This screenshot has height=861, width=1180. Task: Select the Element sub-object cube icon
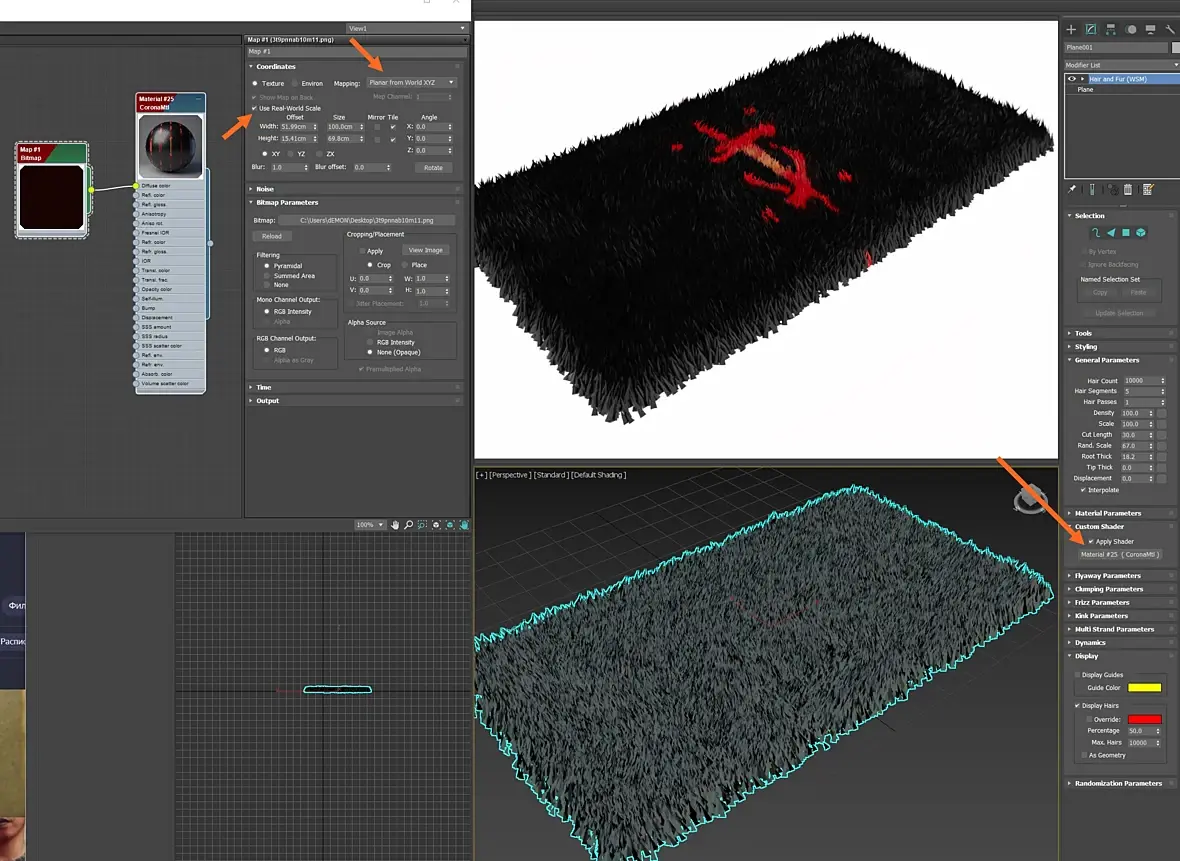pos(1141,233)
